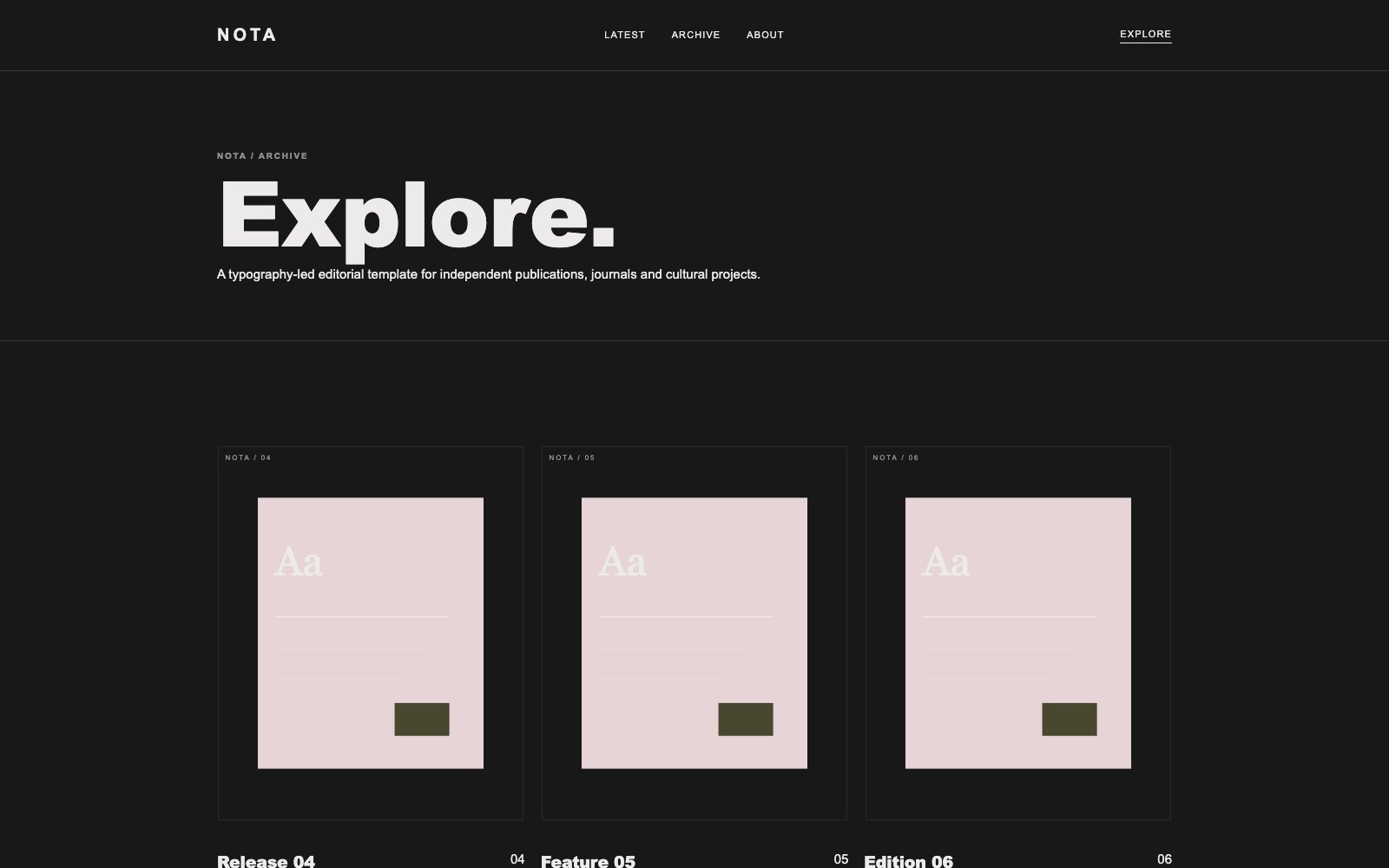Click the Edition 06 title
The height and width of the screenshot is (868, 1389).
click(x=908, y=861)
